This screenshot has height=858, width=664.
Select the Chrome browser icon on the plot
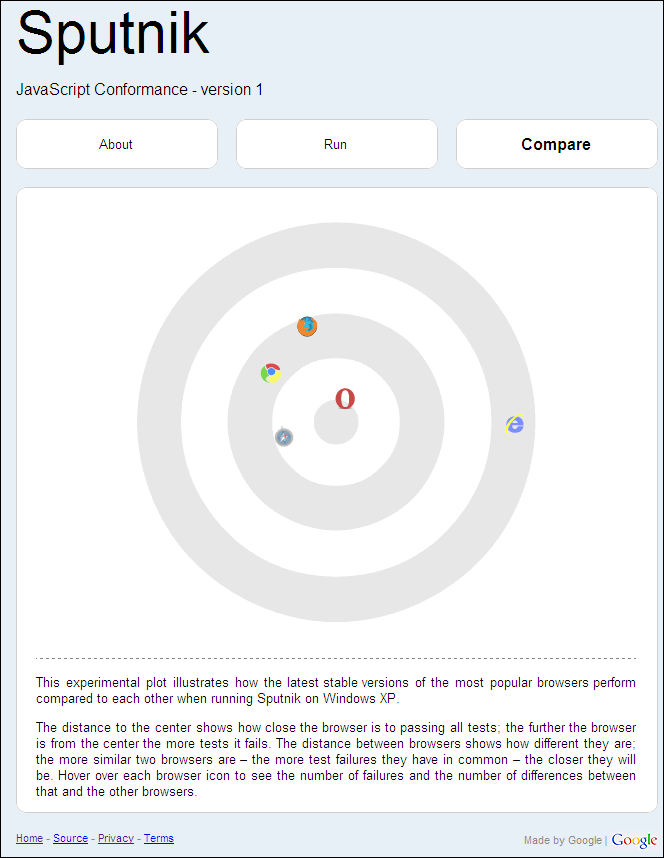pyautogui.click(x=271, y=373)
